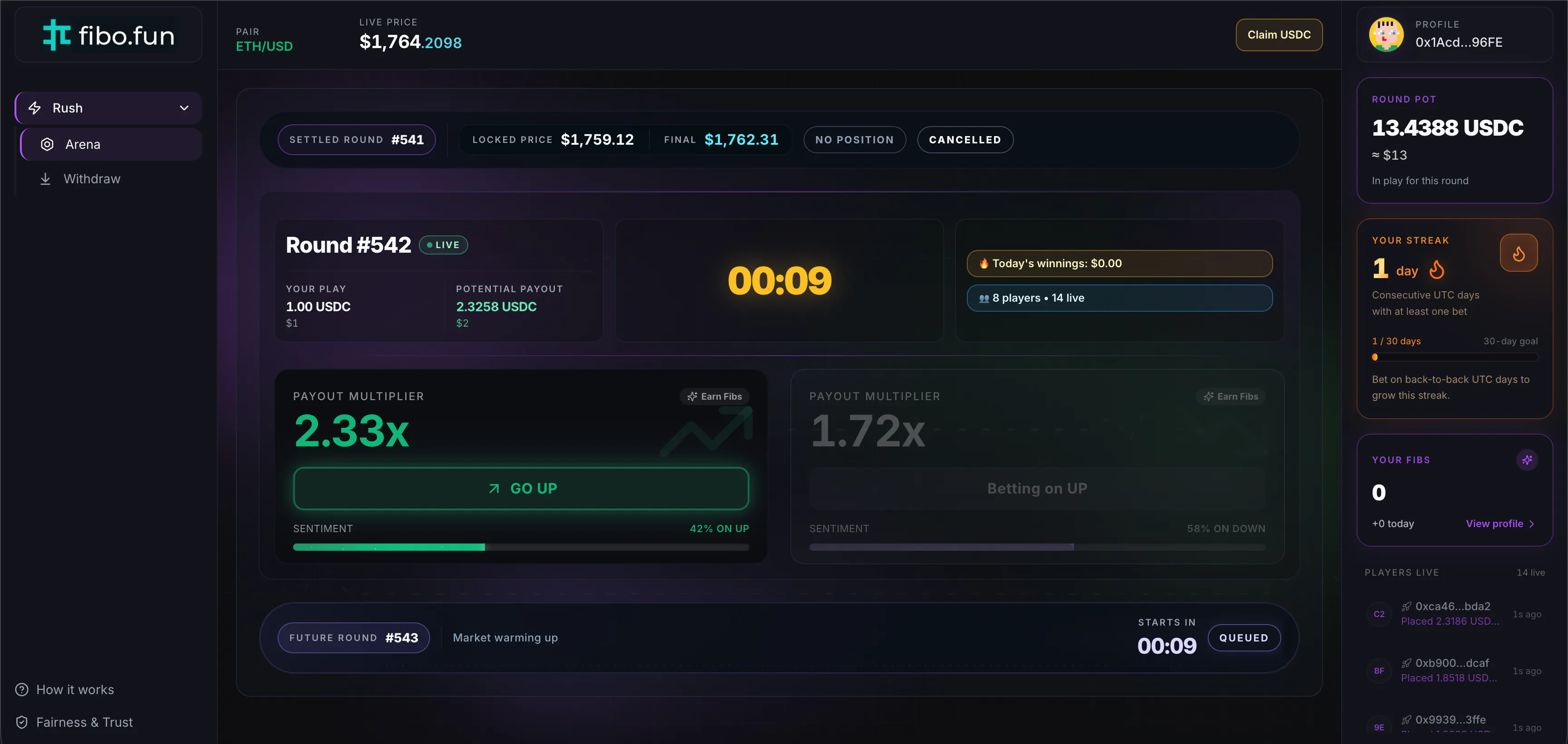Click the Arena target icon
This screenshot has height=744, width=1568.
[47, 144]
